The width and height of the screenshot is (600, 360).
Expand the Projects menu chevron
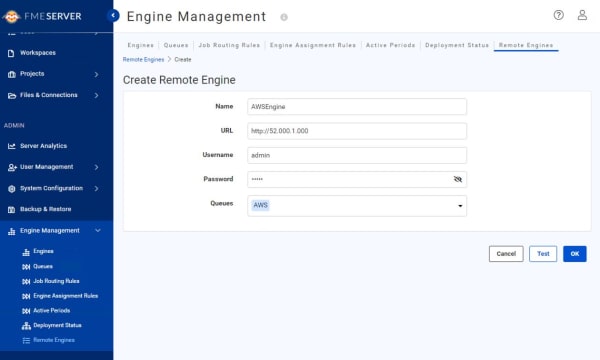[96, 74]
